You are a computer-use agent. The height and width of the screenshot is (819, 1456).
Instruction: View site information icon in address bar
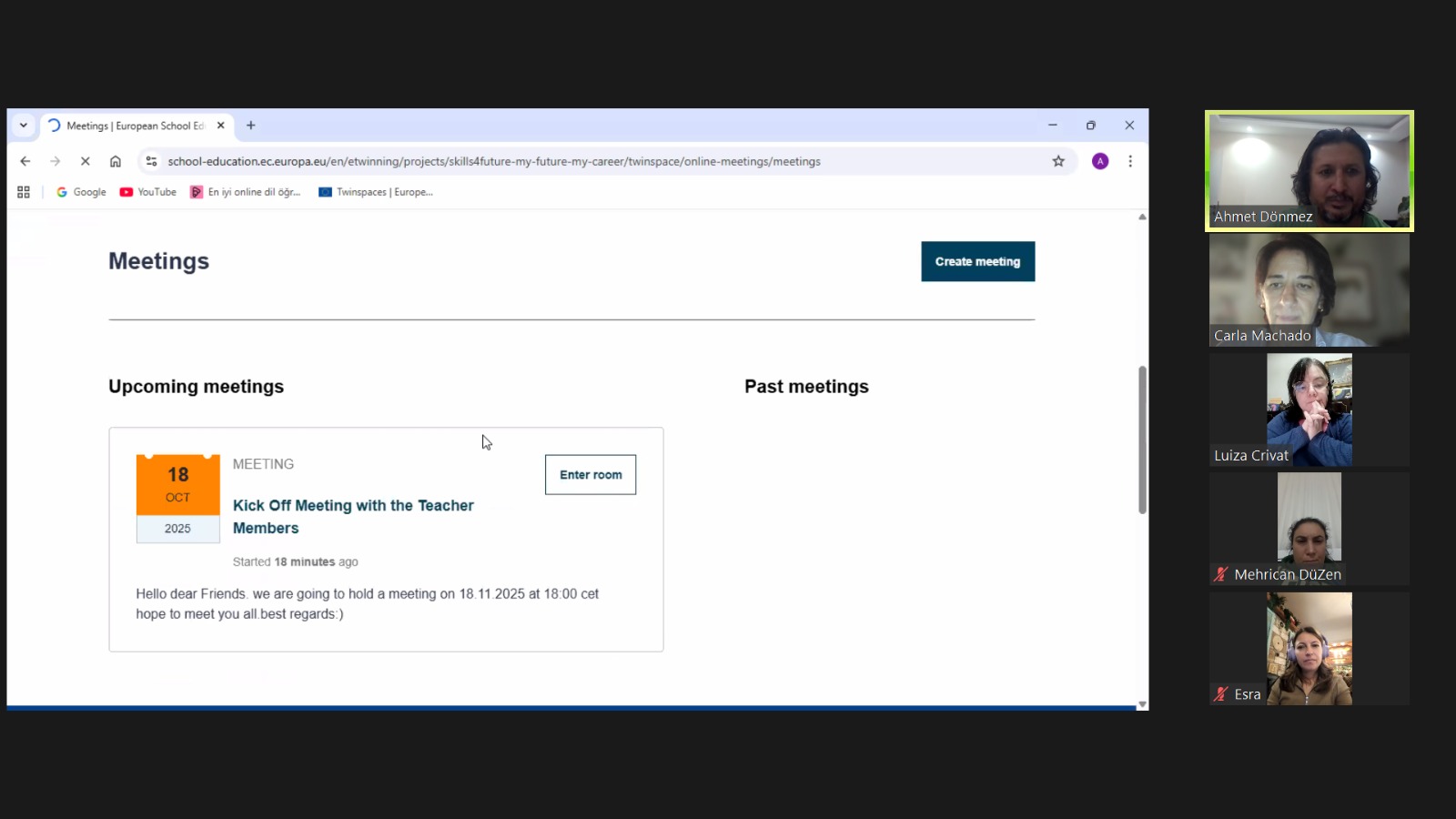(151, 161)
